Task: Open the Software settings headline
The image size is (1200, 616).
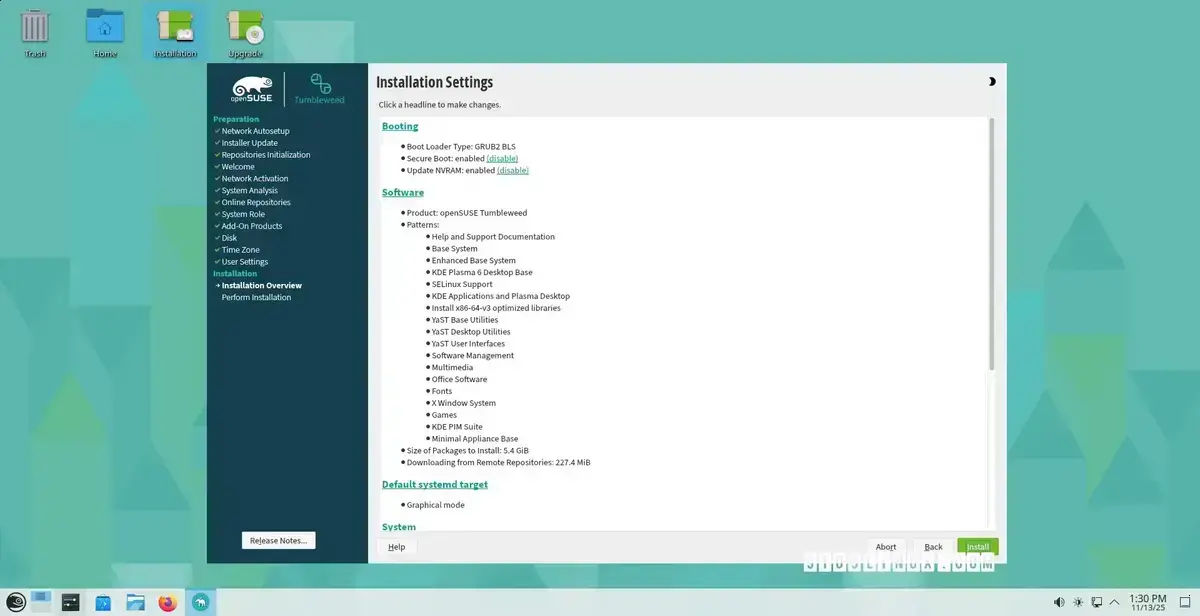Action: click(403, 192)
